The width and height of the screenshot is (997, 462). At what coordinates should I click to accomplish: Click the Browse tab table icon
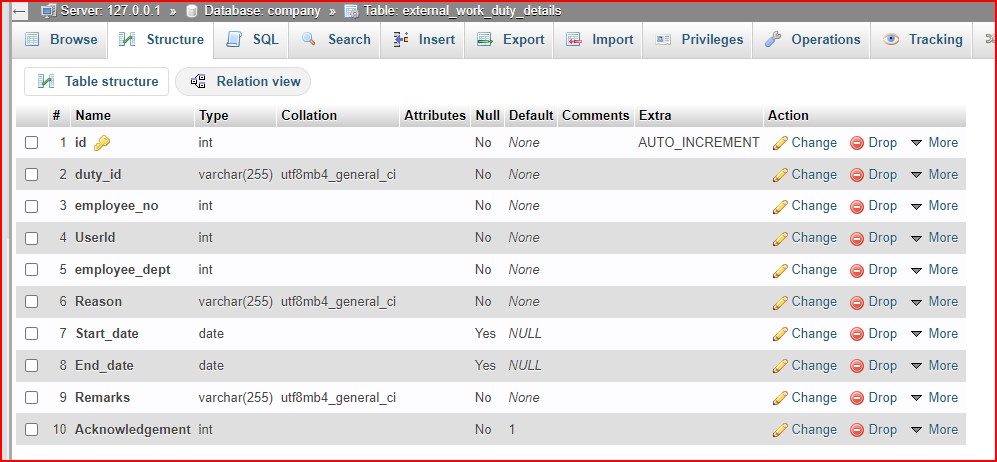[x=32, y=39]
